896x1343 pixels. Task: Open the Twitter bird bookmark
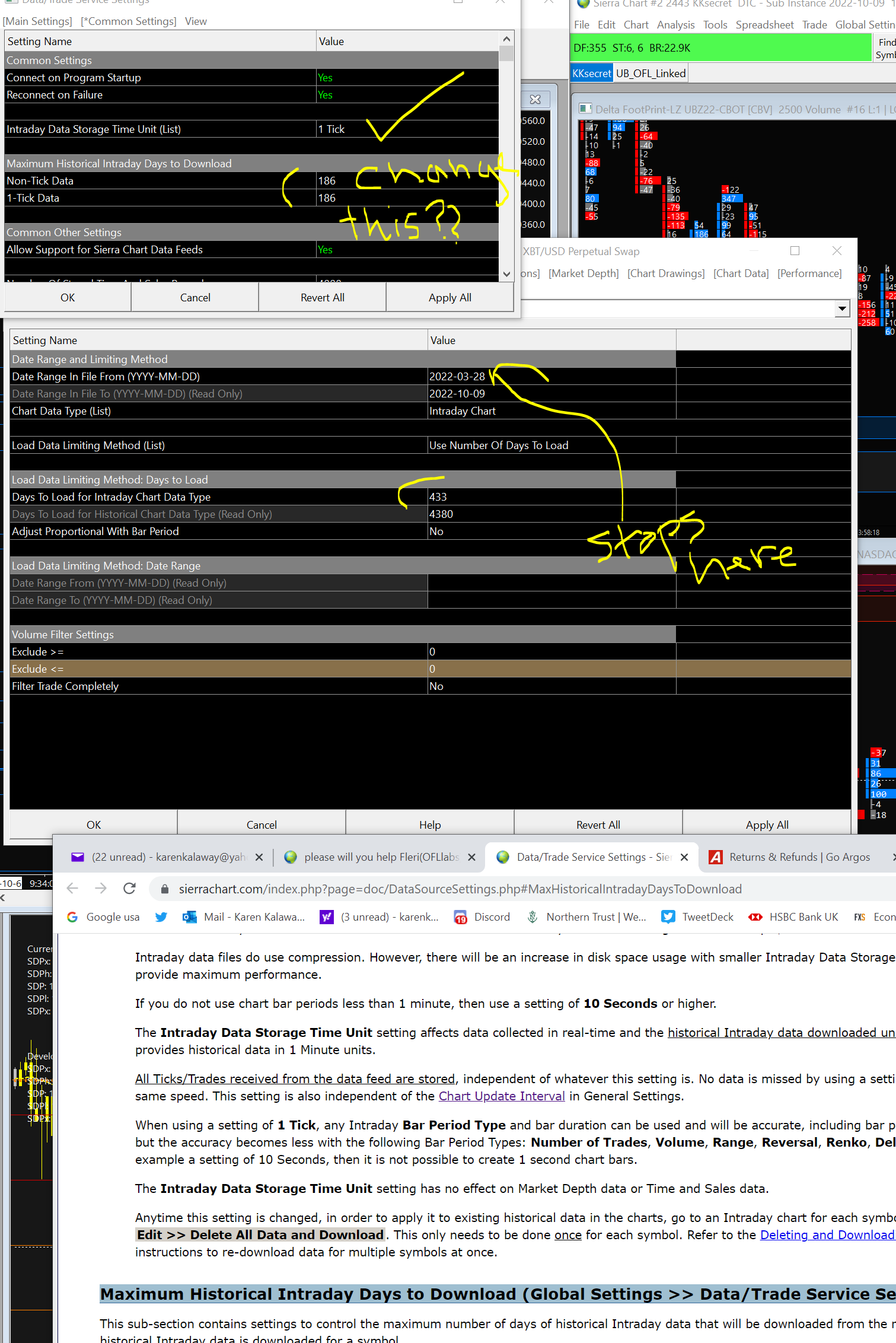coord(161,917)
